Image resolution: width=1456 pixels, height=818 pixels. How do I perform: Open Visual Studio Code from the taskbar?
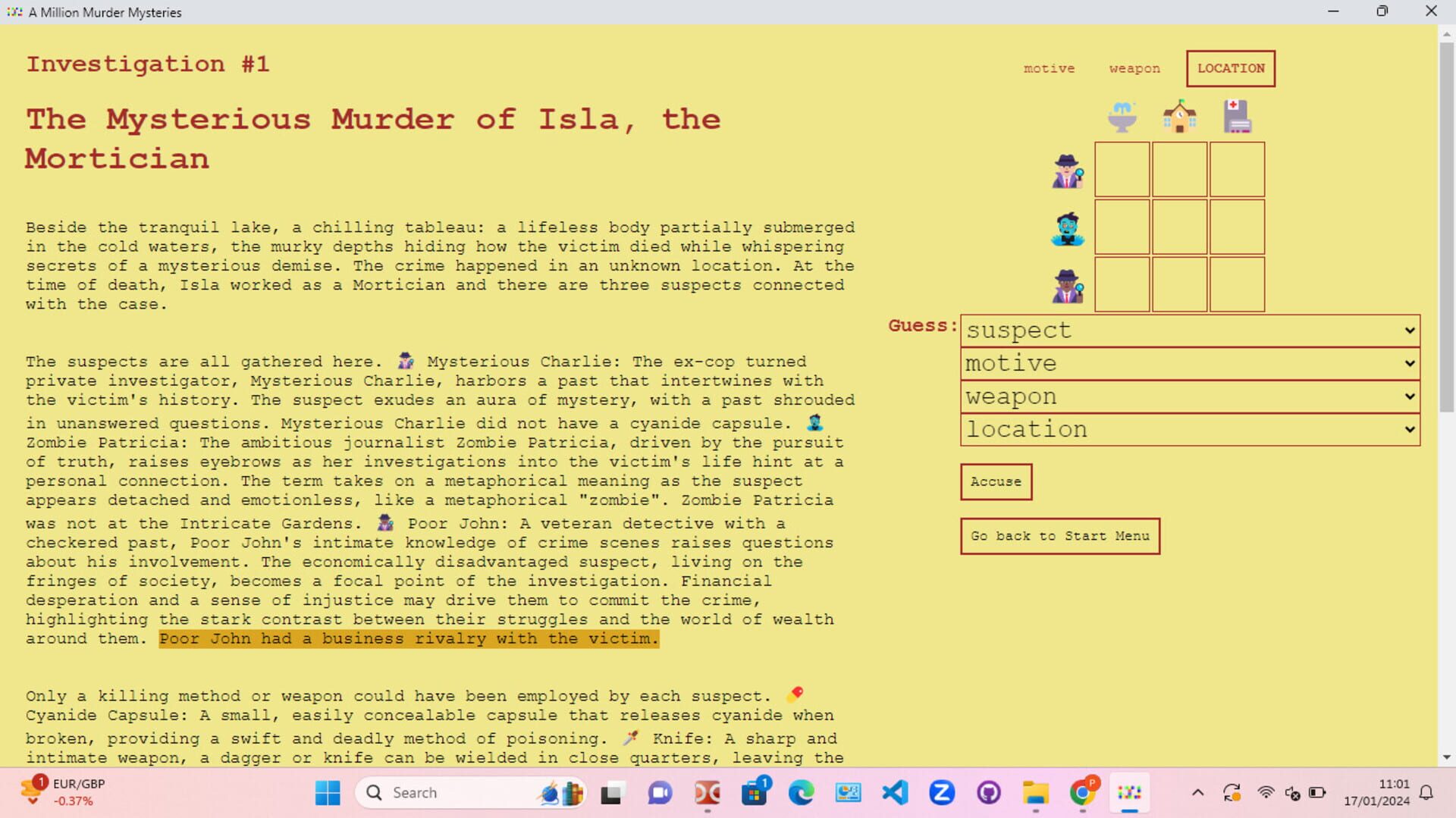point(896,793)
